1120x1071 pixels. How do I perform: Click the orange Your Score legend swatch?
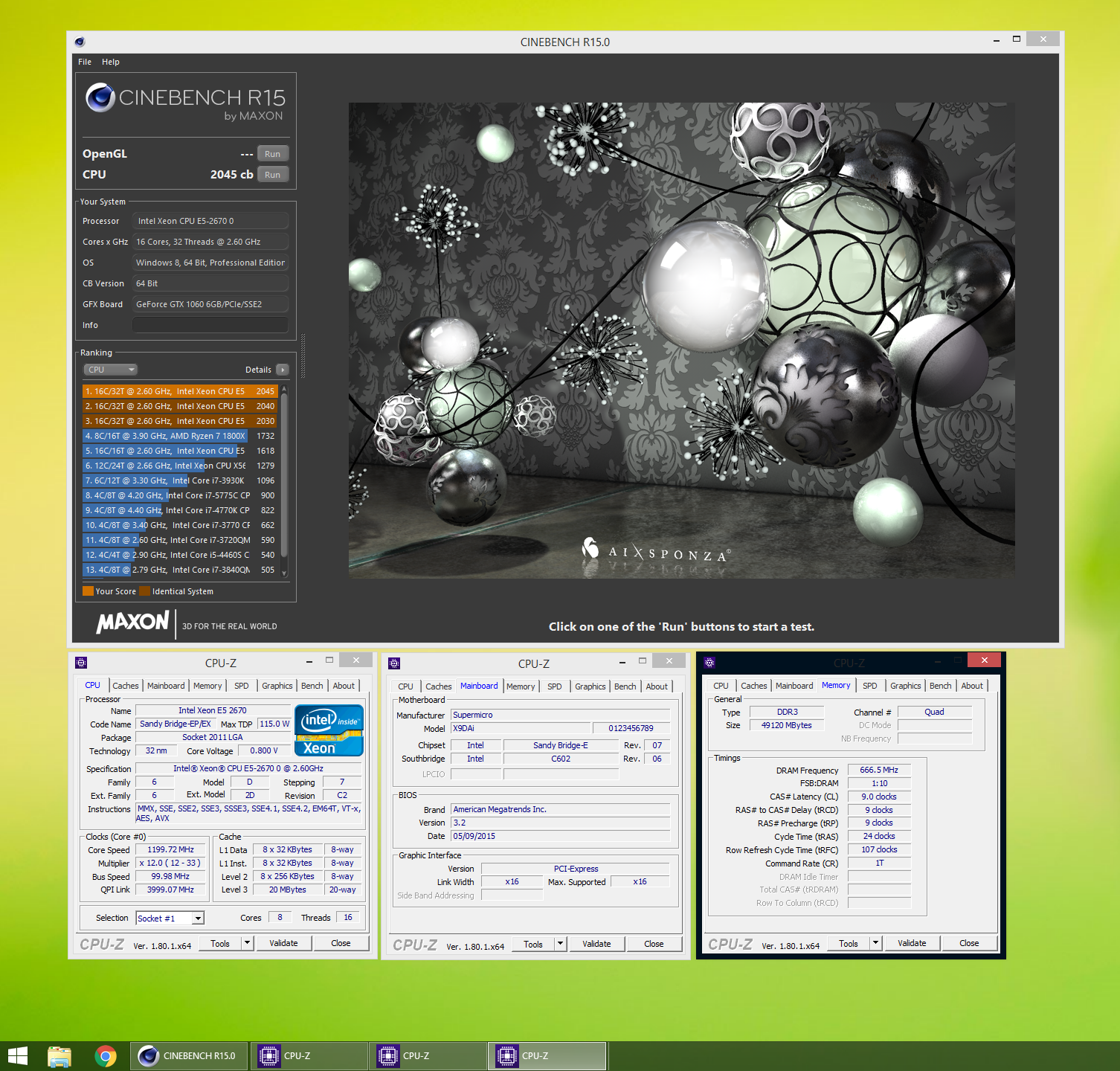pos(88,591)
